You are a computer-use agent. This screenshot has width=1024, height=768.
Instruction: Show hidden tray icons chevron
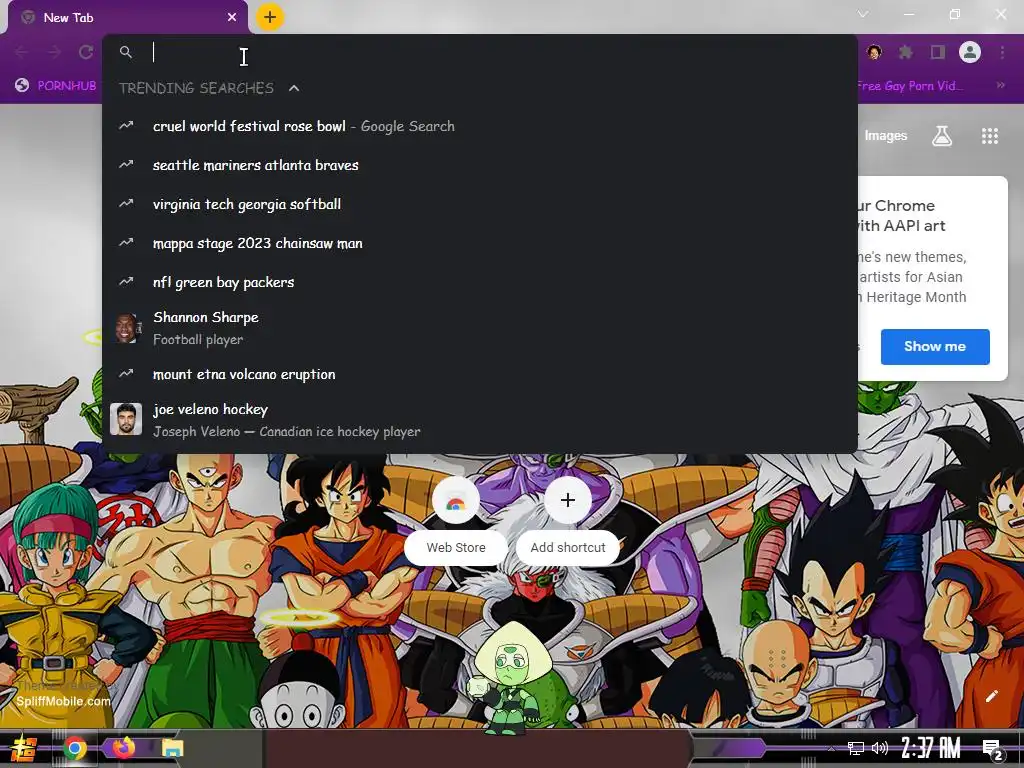(831, 748)
